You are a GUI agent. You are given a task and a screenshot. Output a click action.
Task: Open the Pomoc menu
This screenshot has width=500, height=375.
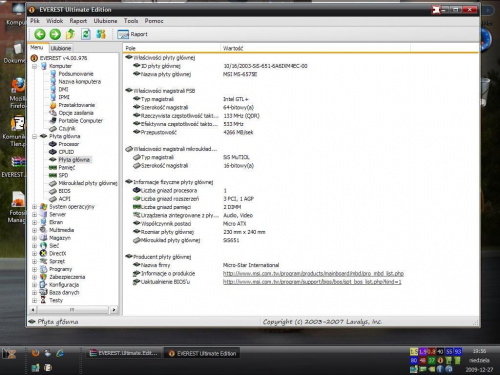(x=154, y=21)
